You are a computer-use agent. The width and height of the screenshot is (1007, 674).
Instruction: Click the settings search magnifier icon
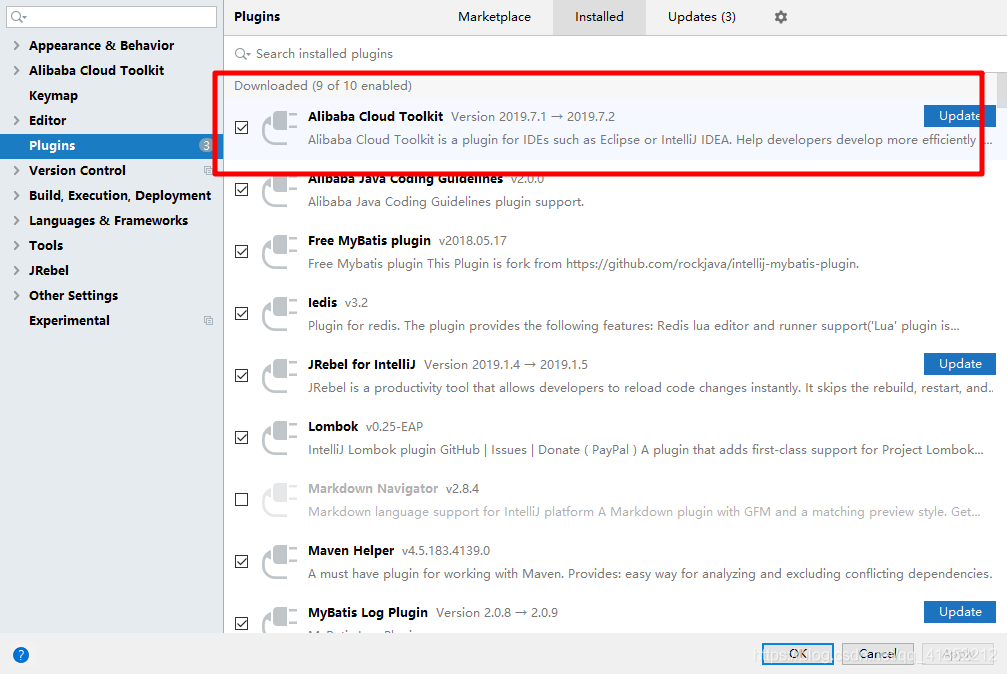(18, 17)
